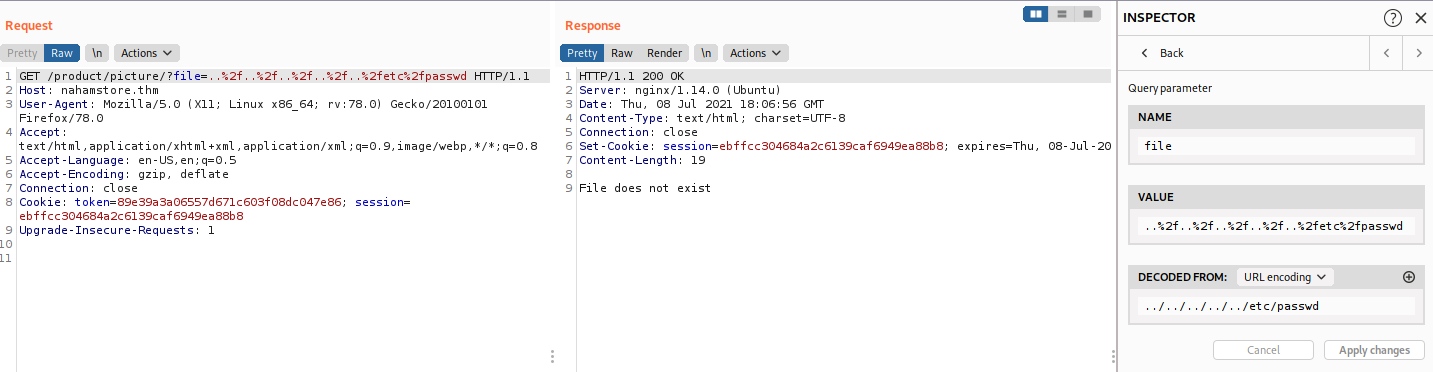Viewport: 1433px width, 372px height.
Task: Edit decoded ../../../../../etc/passwd field
Action: 1276,306
